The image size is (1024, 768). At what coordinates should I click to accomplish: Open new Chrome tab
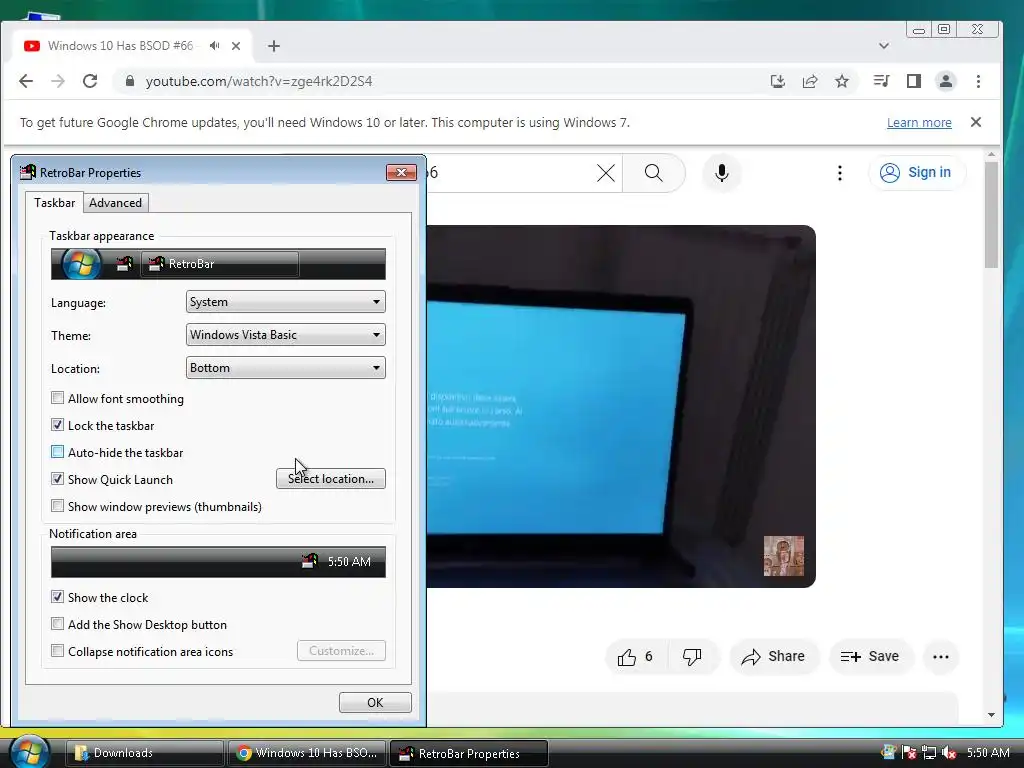(x=274, y=46)
